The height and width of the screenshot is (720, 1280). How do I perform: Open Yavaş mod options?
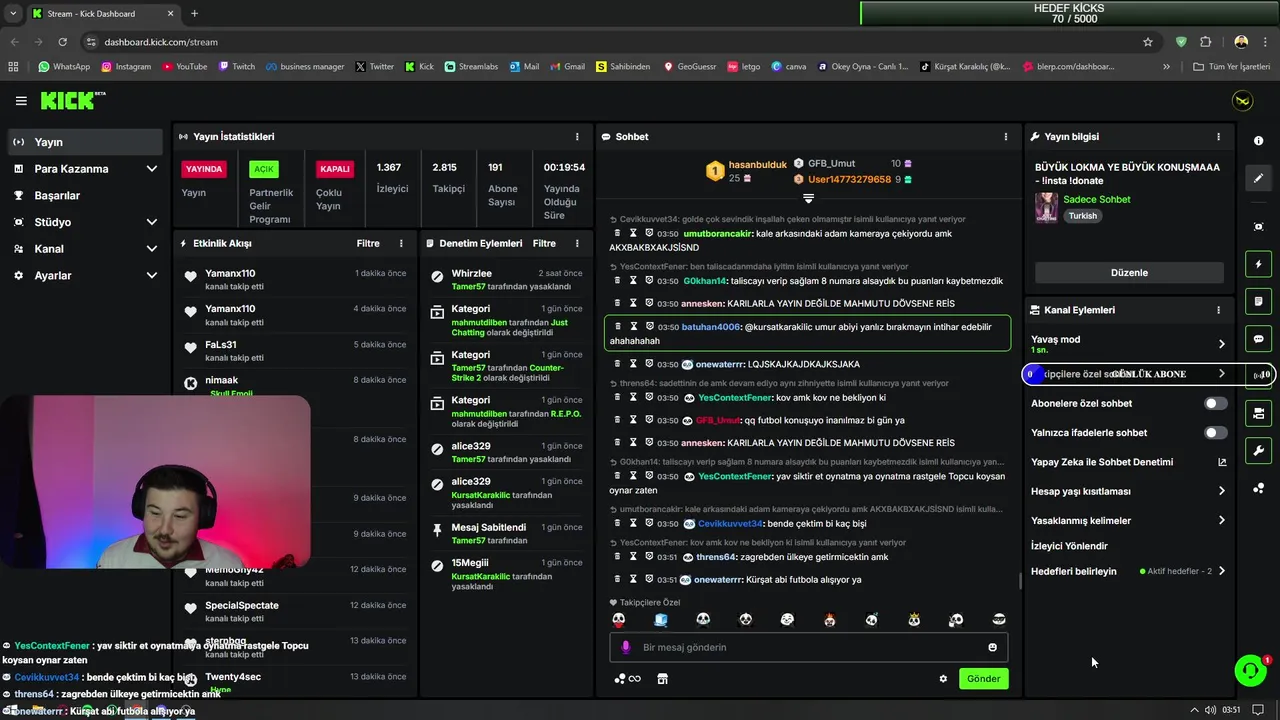[x=1128, y=344]
